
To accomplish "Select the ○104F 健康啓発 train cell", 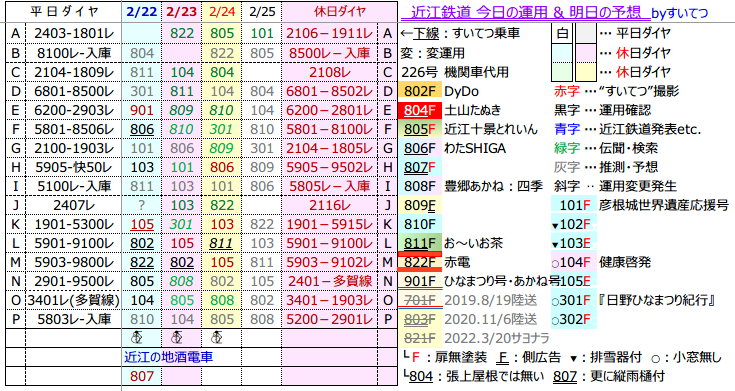I will pos(574,262).
